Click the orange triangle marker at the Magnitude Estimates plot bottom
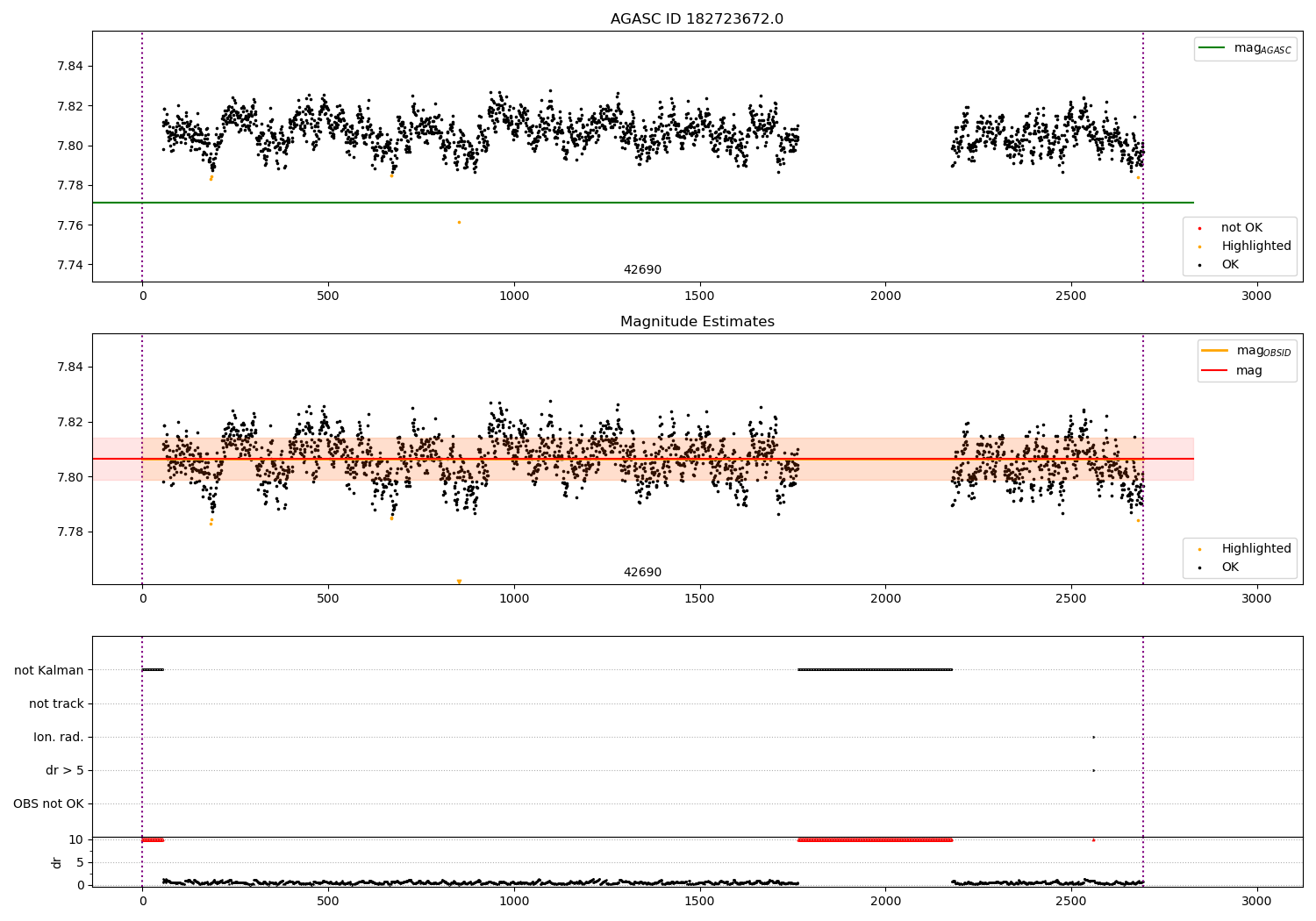The width and height of the screenshot is (1316, 921). [459, 581]
